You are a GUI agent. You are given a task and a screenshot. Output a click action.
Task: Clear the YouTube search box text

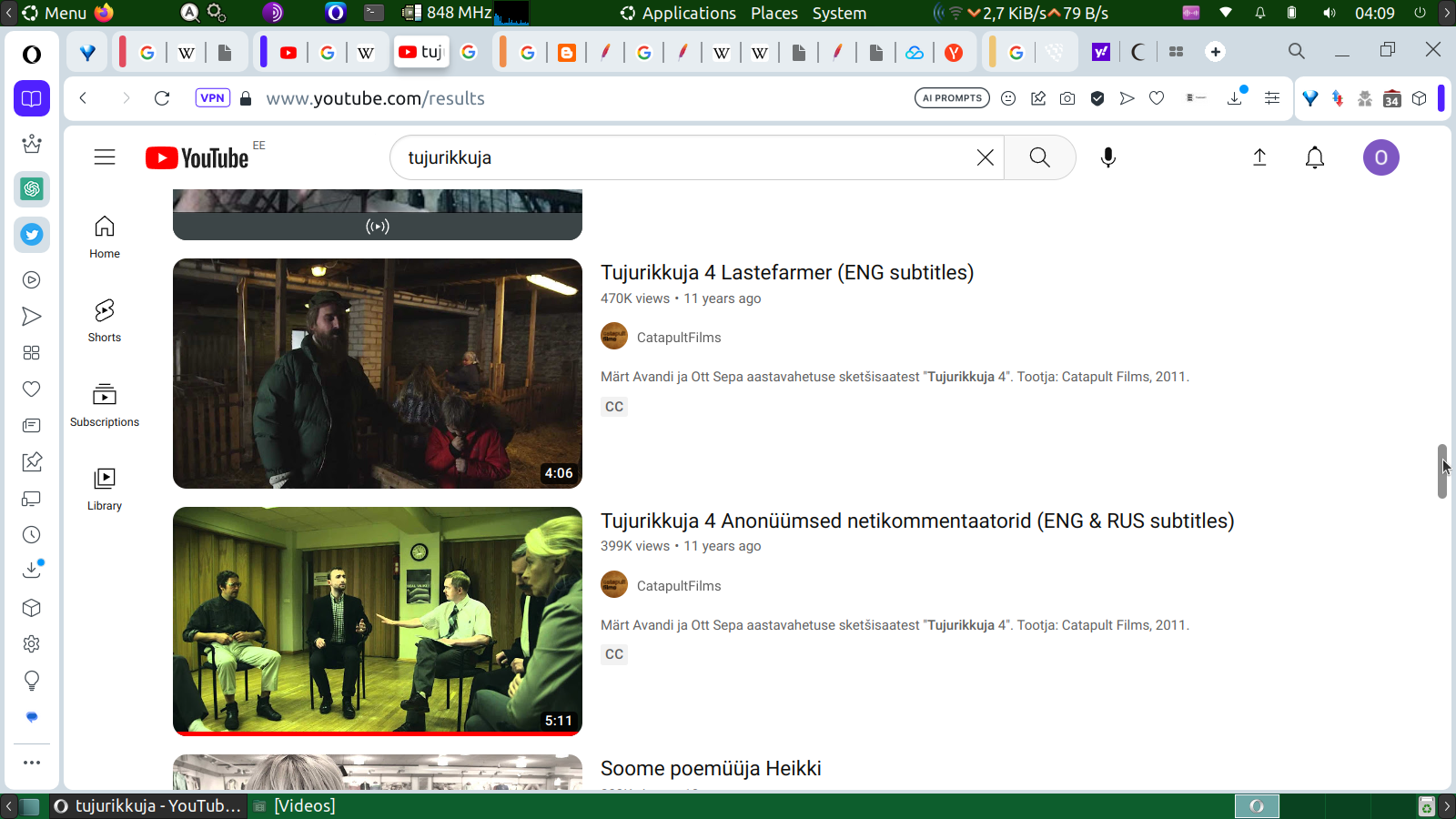pos(985,157)
